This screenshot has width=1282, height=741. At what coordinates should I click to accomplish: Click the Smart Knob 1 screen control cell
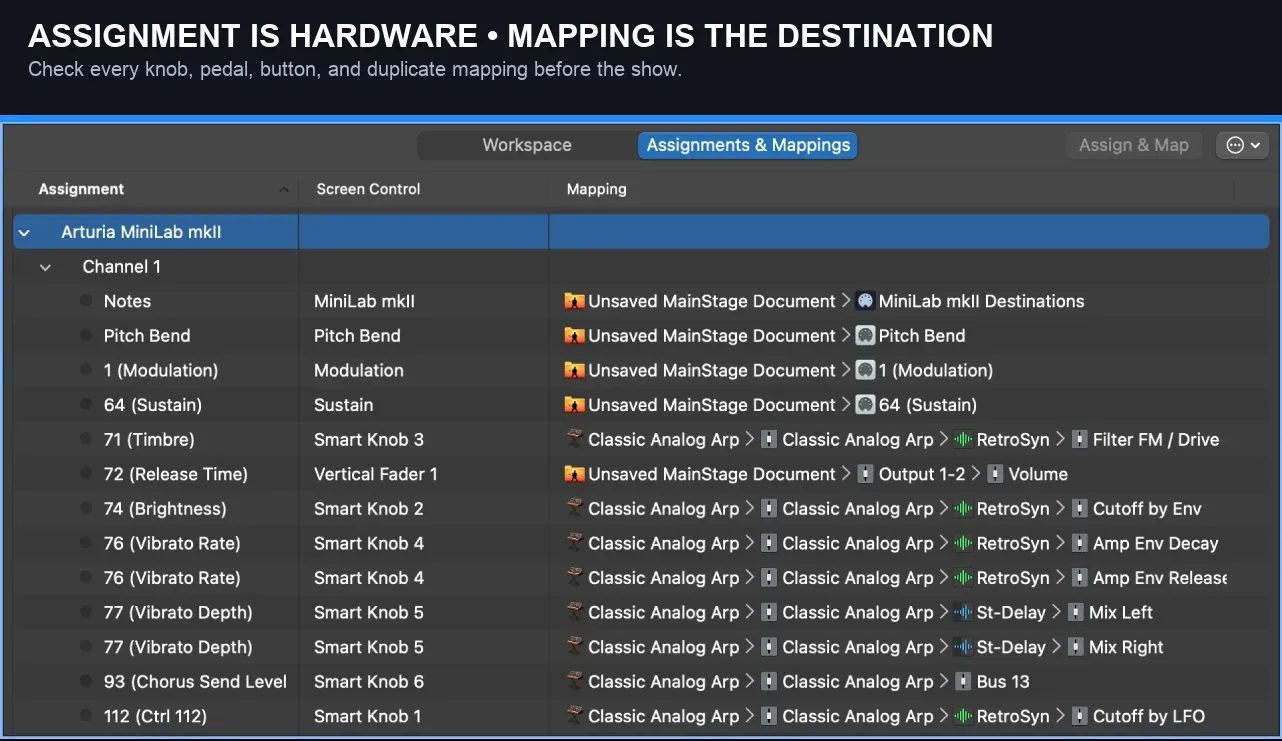[x=368, y=716]
